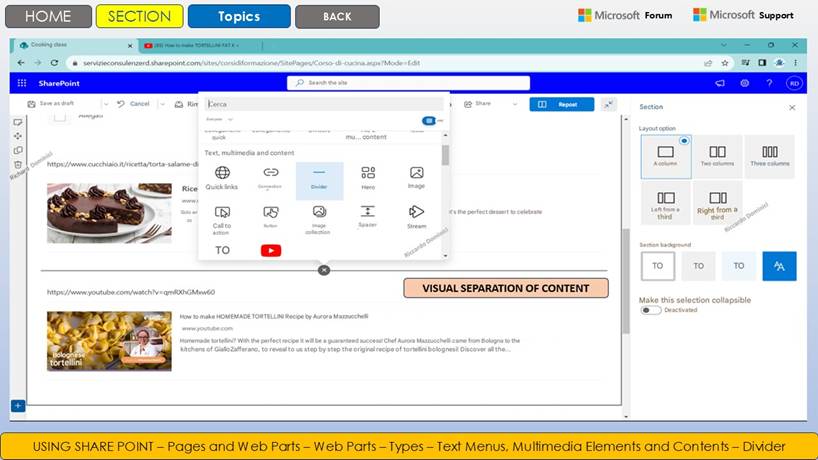Insert the Spacer web part
The image size is (818, 460).
pyautogui.click(x=367, y=216)
